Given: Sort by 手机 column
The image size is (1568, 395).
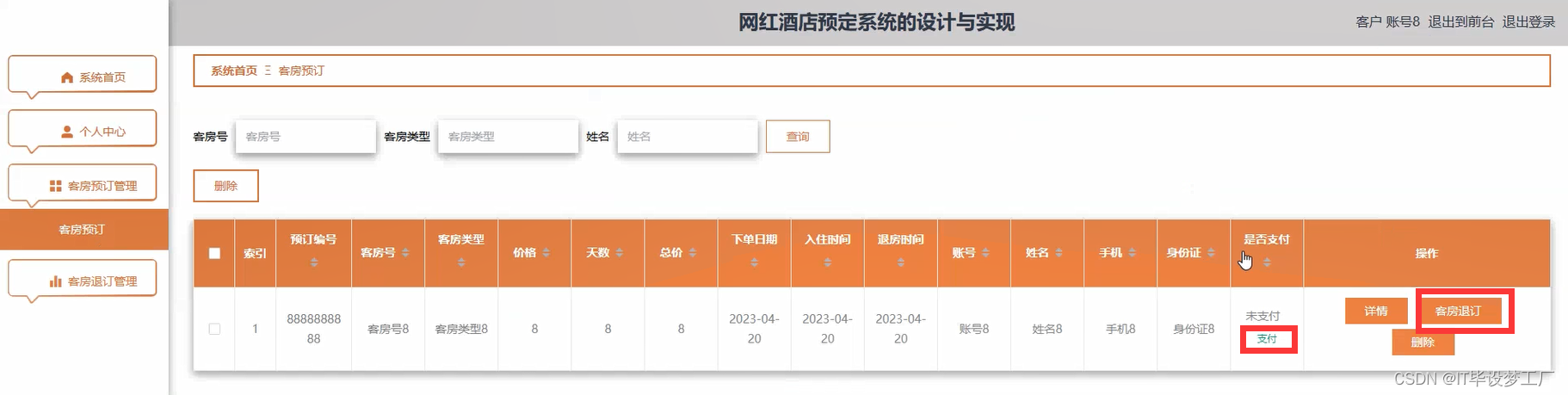Looking at the screenshot, I should [1132, 253].
